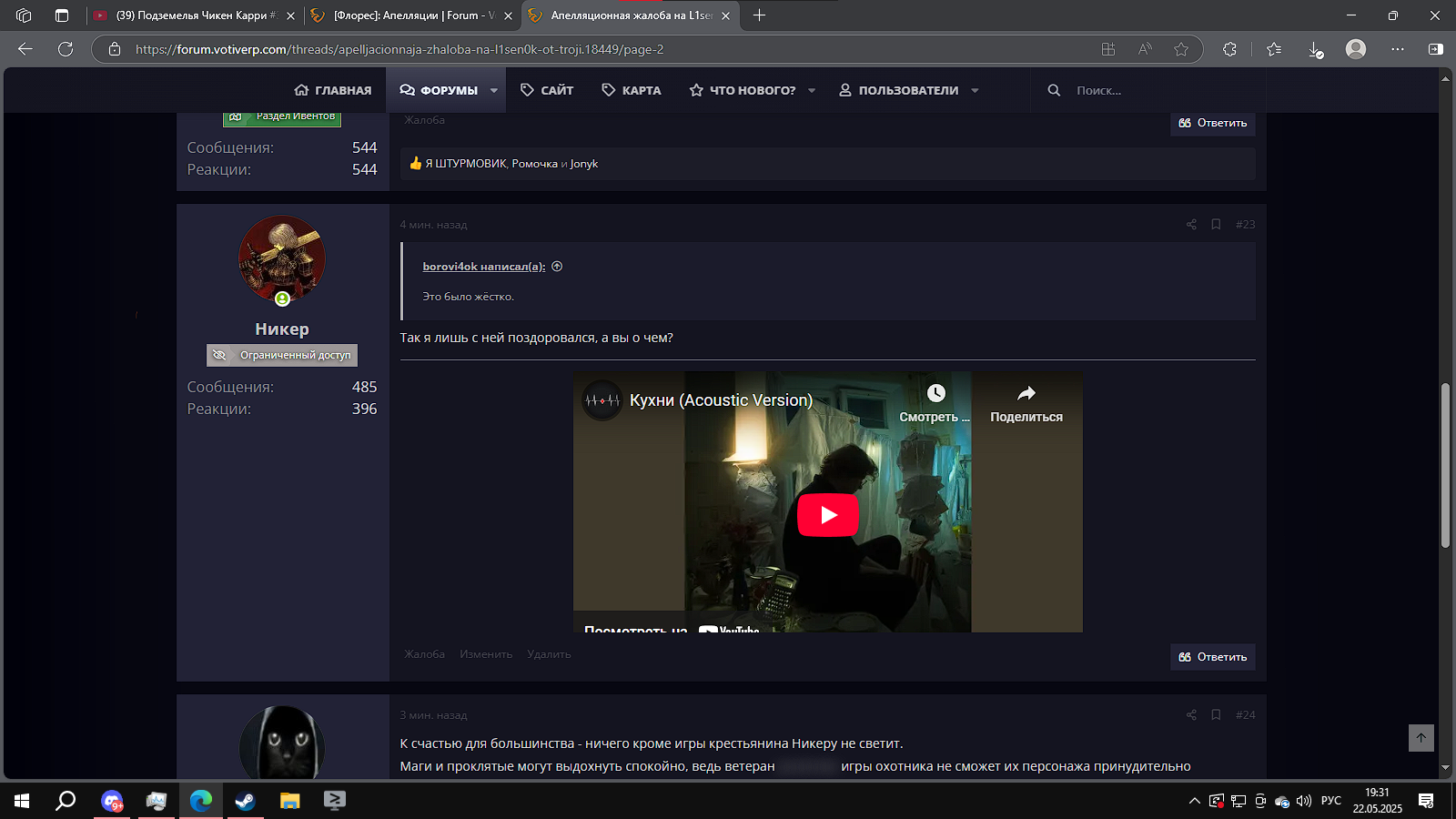
Task: Reload the page with refresh icon
Action: point(66,49)
